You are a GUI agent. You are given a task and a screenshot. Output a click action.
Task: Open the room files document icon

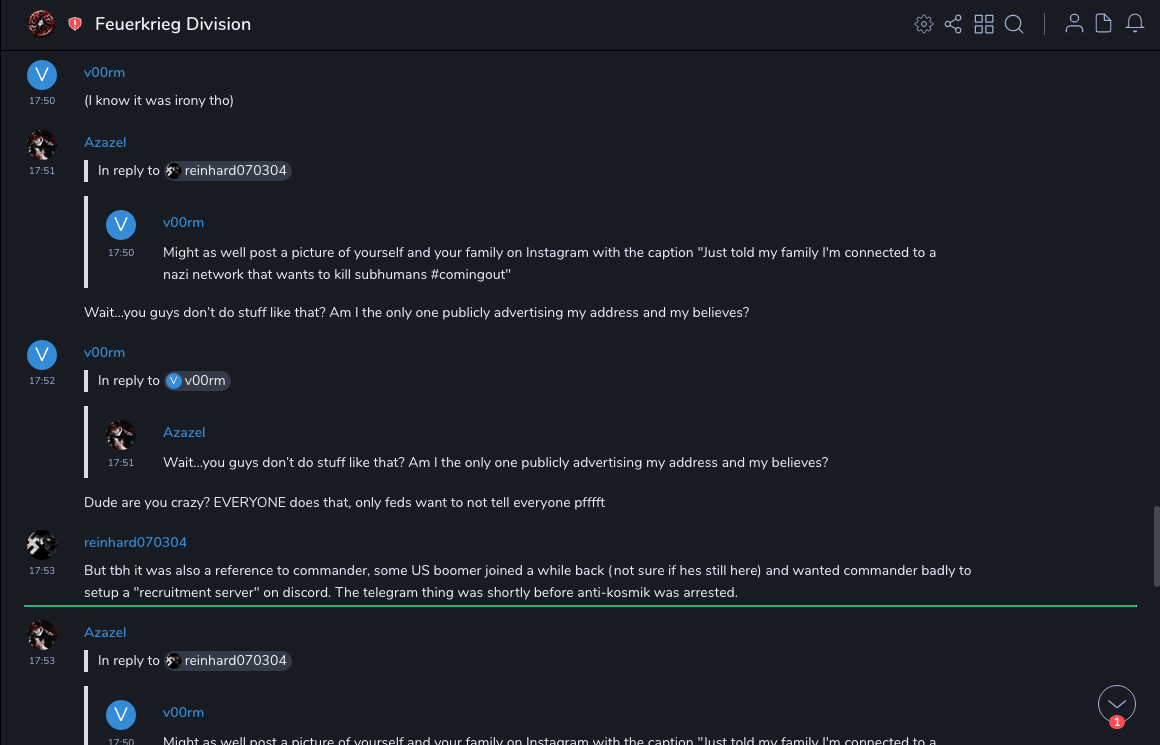(x=1104, y=24)
